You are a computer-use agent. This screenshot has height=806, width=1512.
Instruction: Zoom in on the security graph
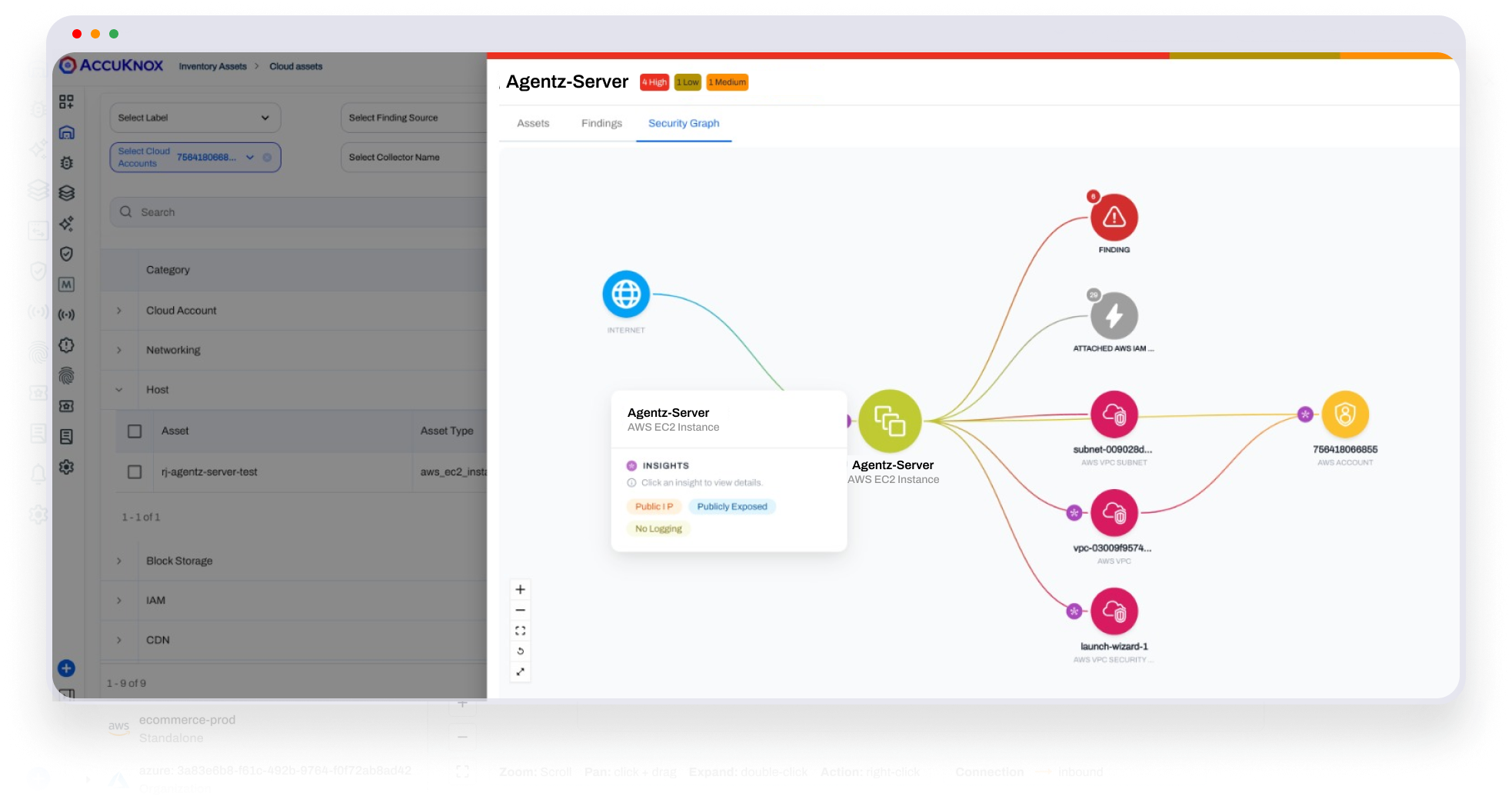click(521, 590)
